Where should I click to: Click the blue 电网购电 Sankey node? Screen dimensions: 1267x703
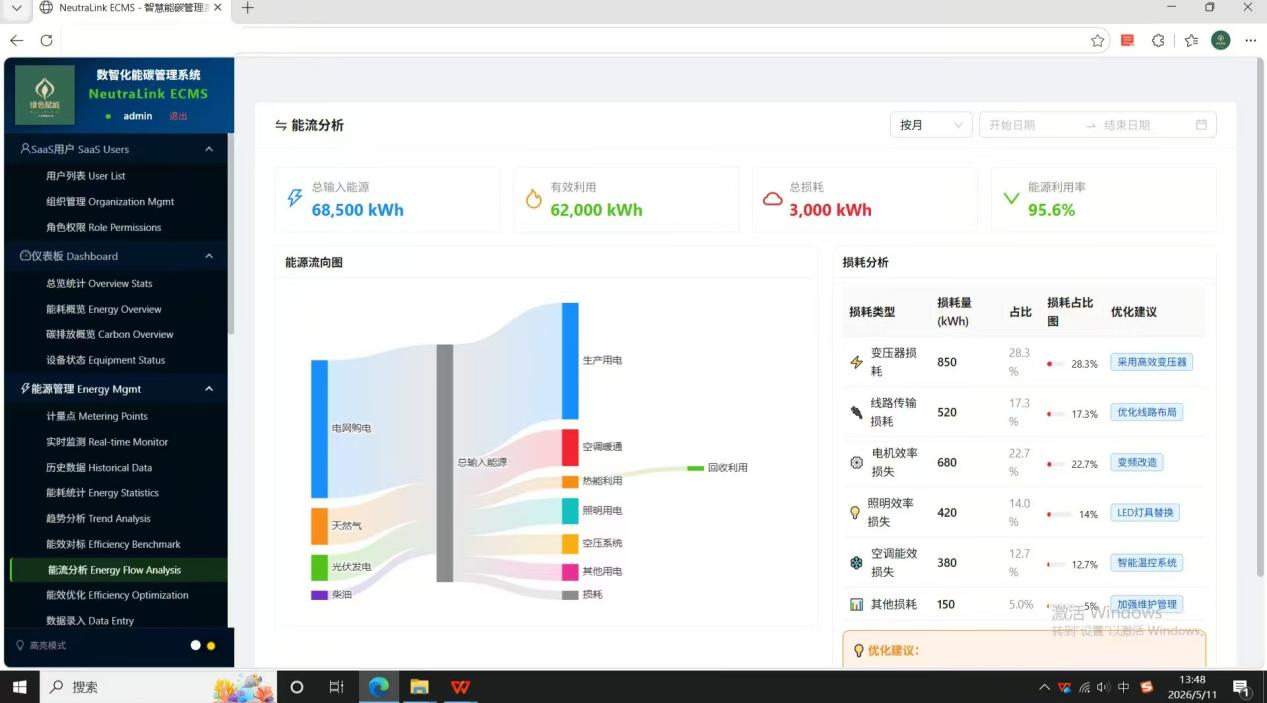point(319,429)
